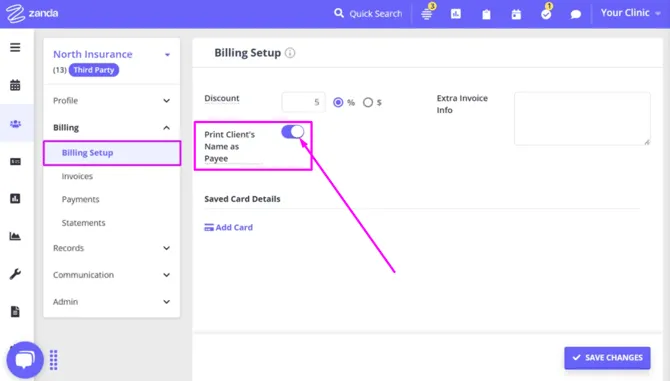Open the calendar icon in left sidebar
This screenshot has width=670, height=381.
click(x=15, y=85)
